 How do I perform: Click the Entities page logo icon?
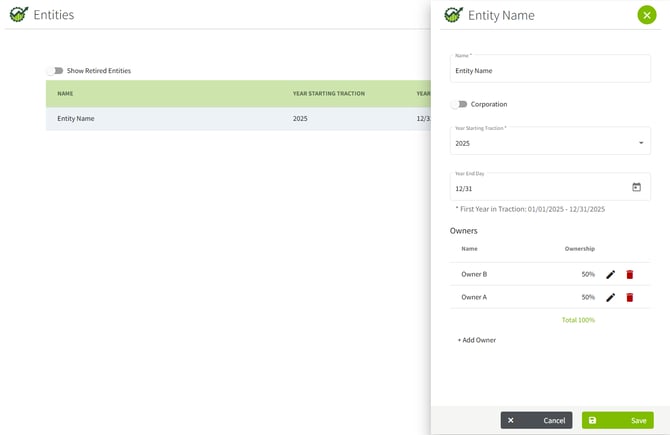(18, 15)
